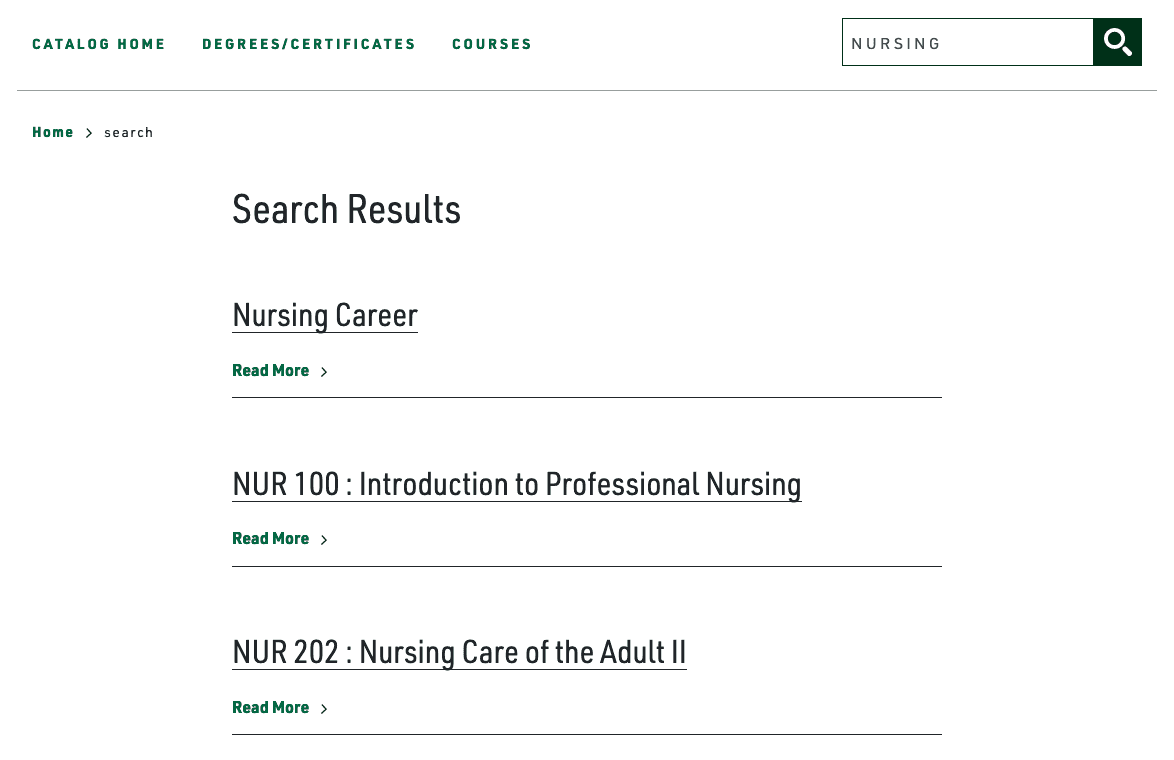Open the Courses navigation item
Image resolution: width=1174 pixels, height=760 pixels.
[x=492, y=44]
